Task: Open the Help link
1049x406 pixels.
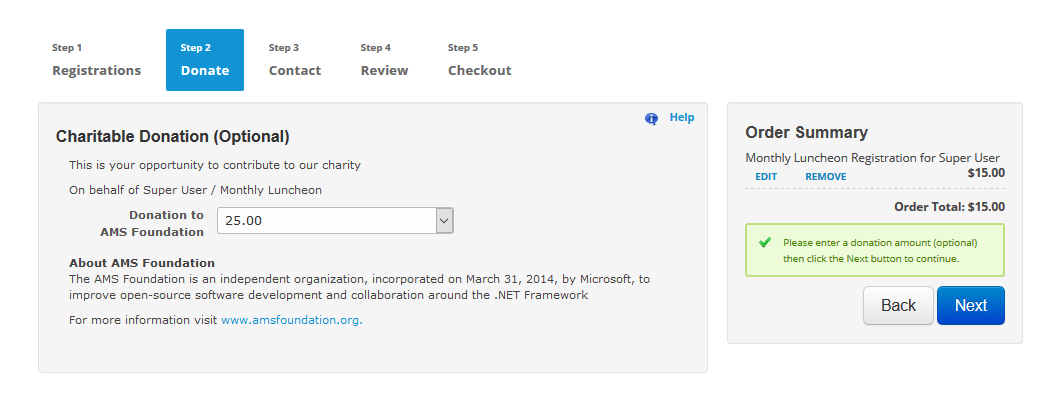Action: click(682, 117)
